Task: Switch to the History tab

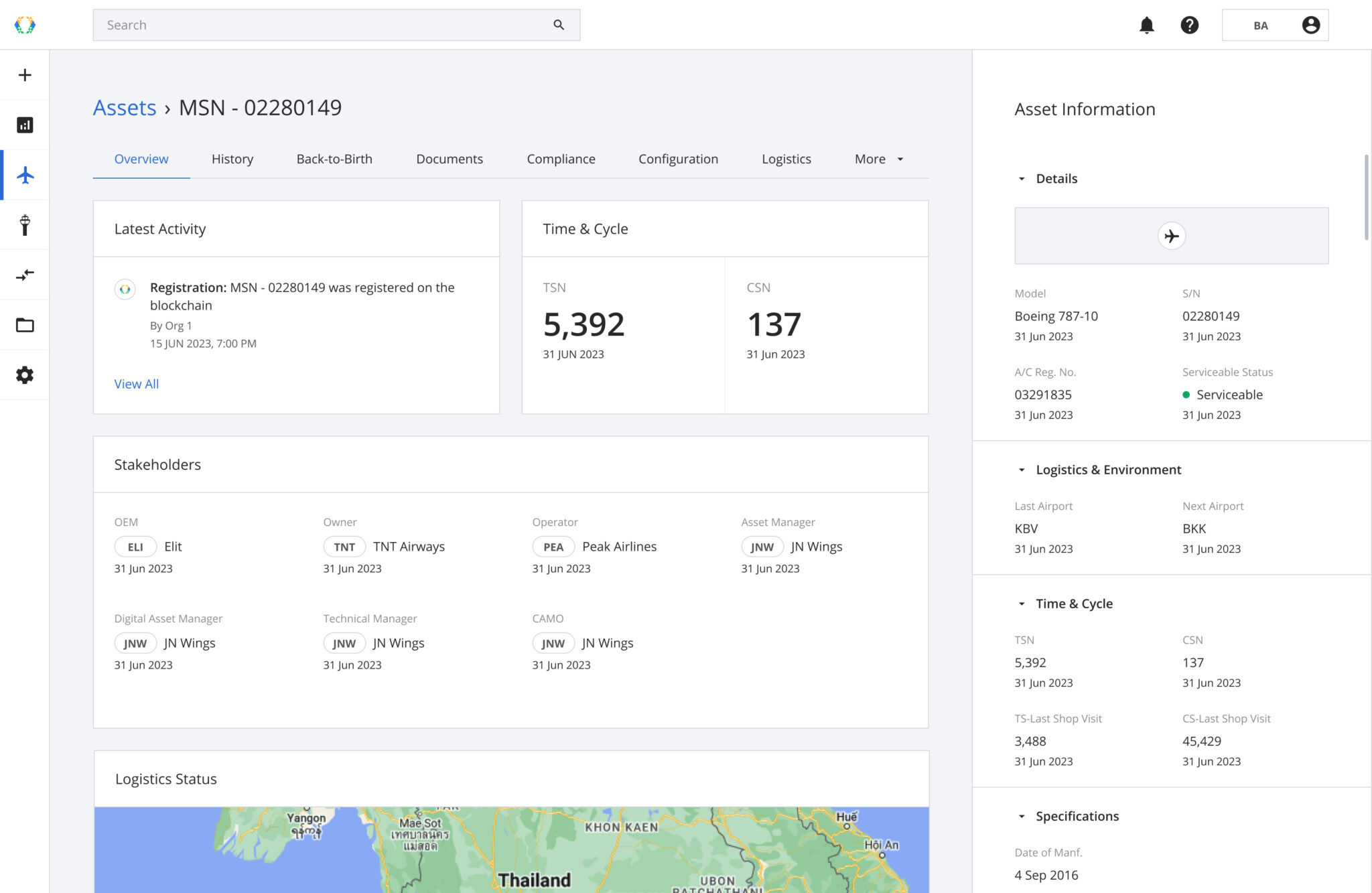Action: coord(232,159)
